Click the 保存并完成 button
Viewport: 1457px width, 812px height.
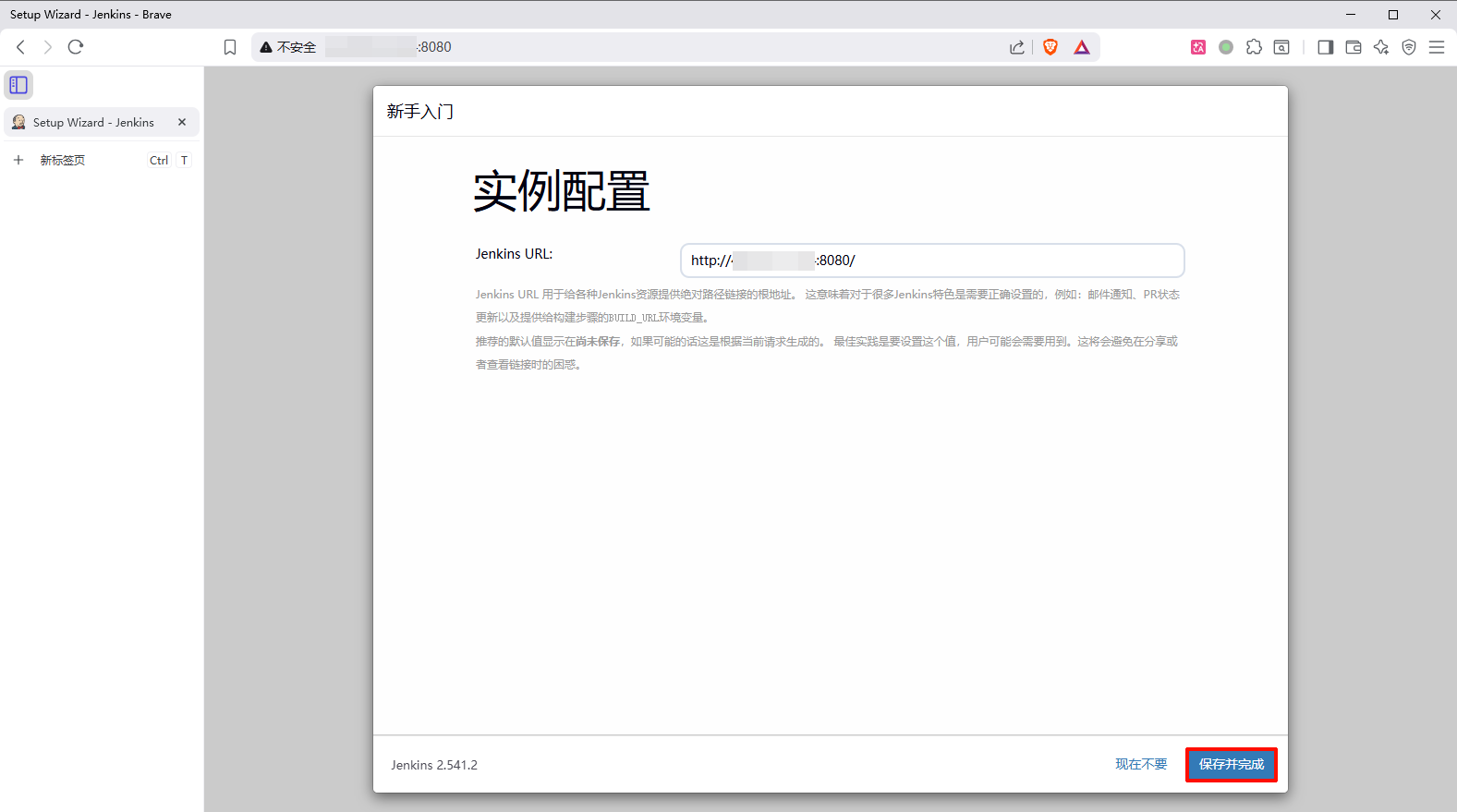tap(1231, 764)
